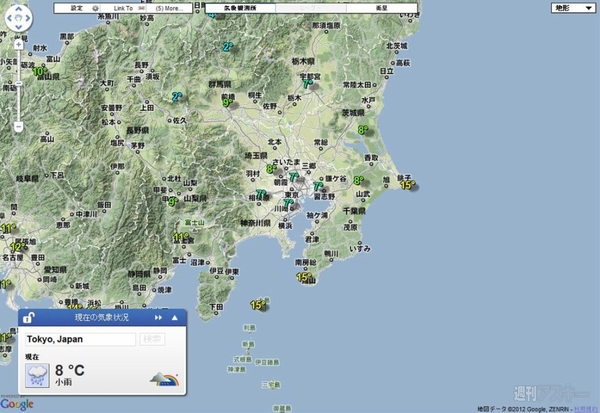600x413 pixels.
Task: Collapse the 現在の気象状況 panel with triangle
Action: coord(174,318)
